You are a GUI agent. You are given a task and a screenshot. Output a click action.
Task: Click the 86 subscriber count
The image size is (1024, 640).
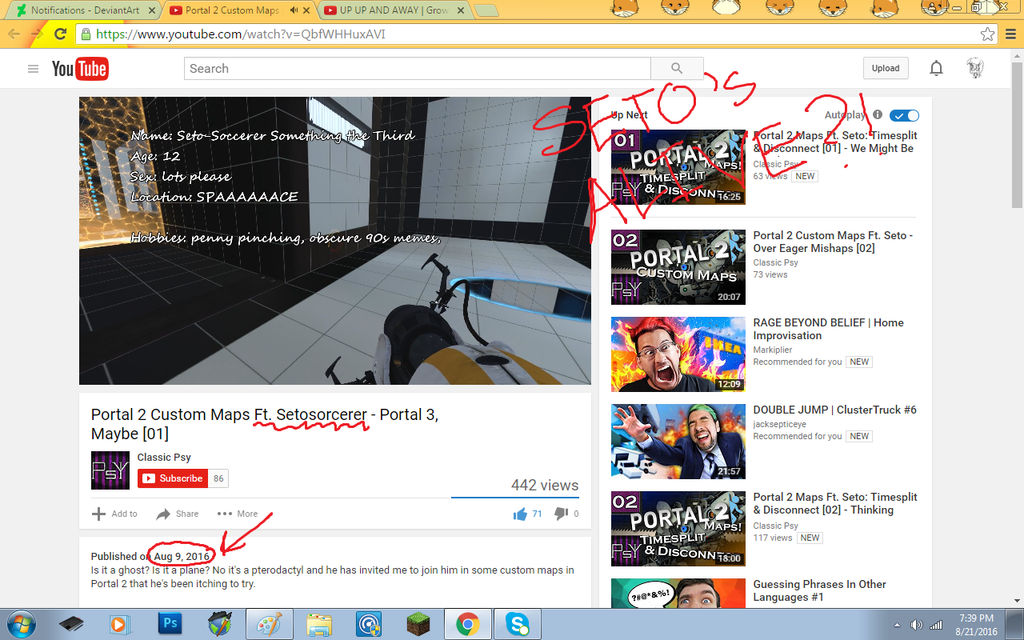(218, 478)
